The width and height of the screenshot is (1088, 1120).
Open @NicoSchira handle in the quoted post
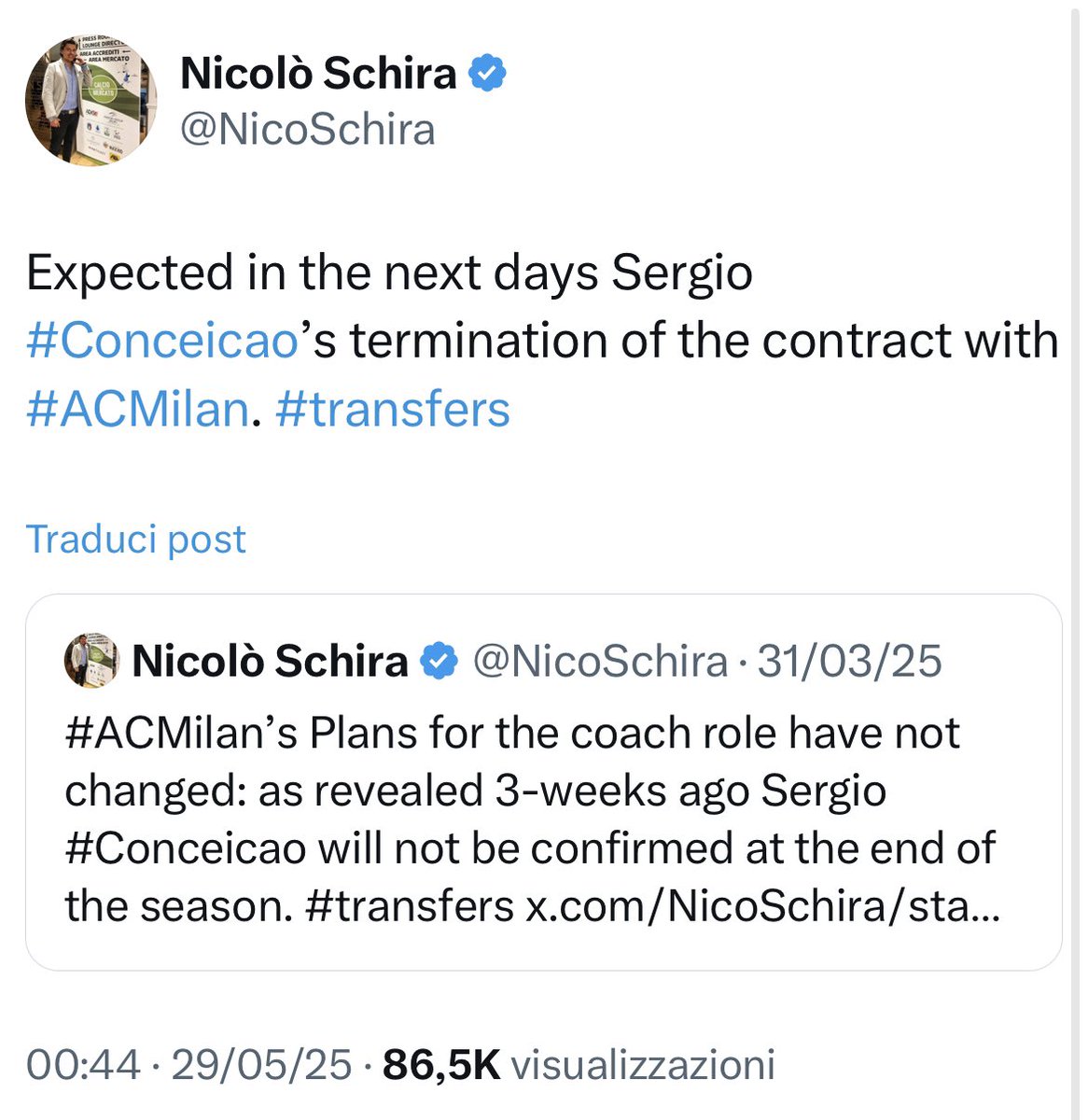[600, 662]
